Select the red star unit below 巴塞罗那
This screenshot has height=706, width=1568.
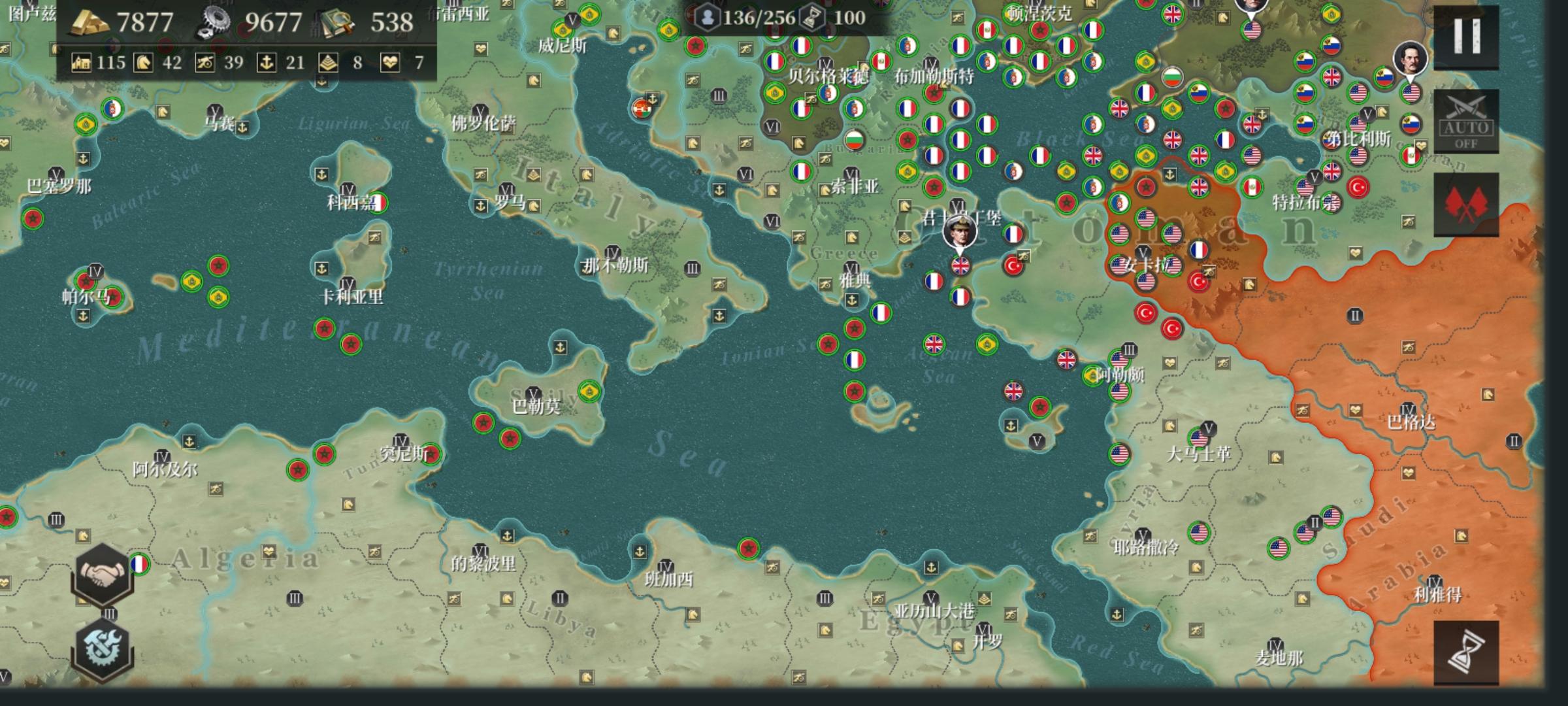pos(33,218)
